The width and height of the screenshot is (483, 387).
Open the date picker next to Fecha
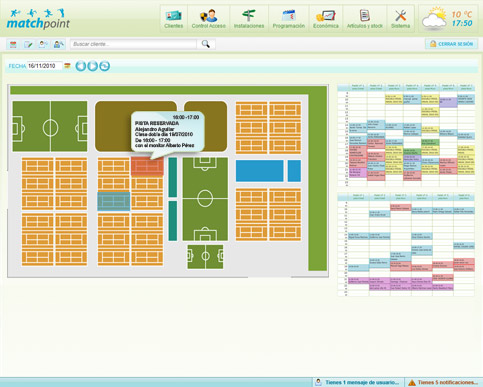point(67,66)
